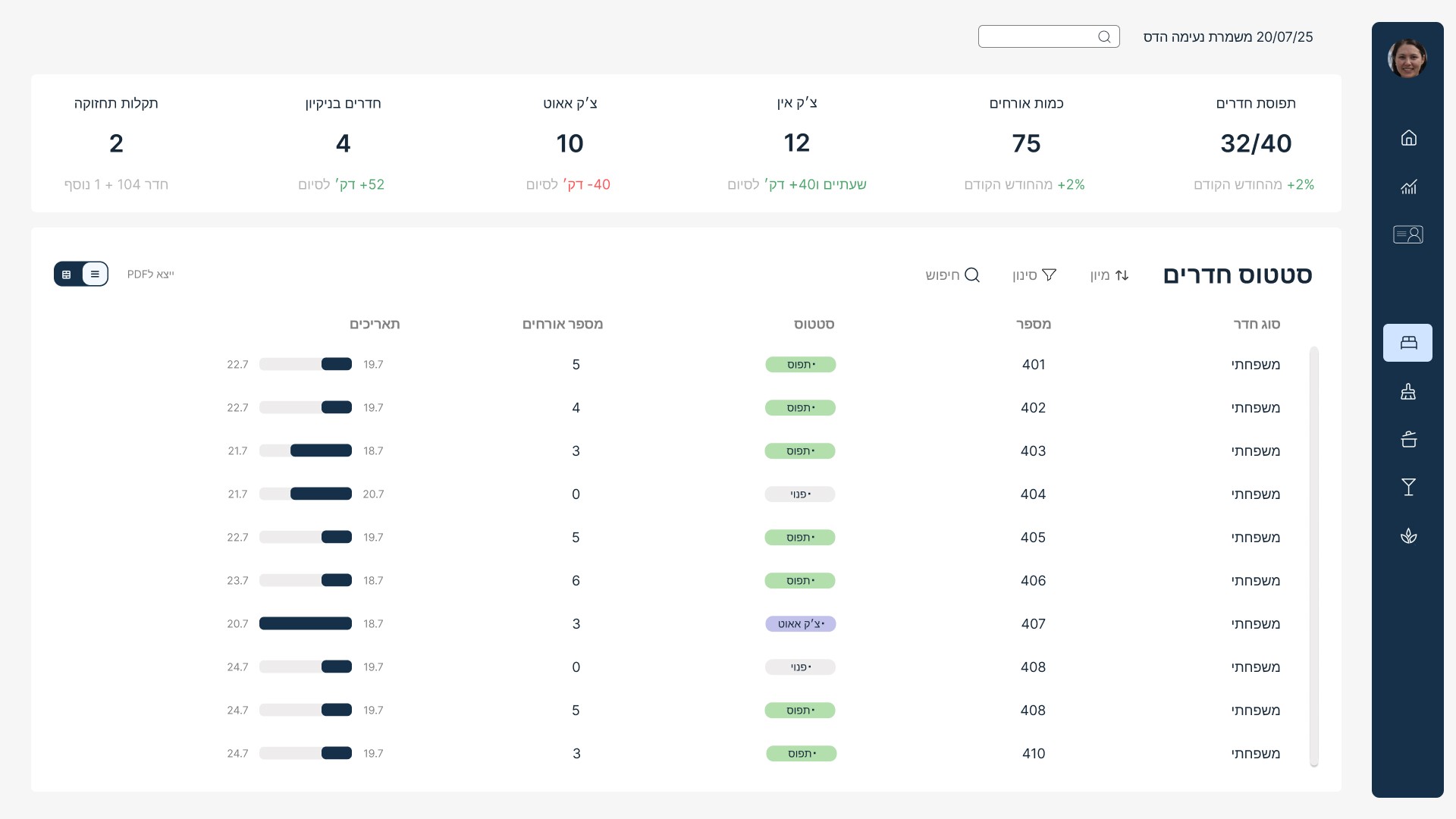
Task: Click the תפוס status badge for room 401
Action: click(x=801, y=365)
